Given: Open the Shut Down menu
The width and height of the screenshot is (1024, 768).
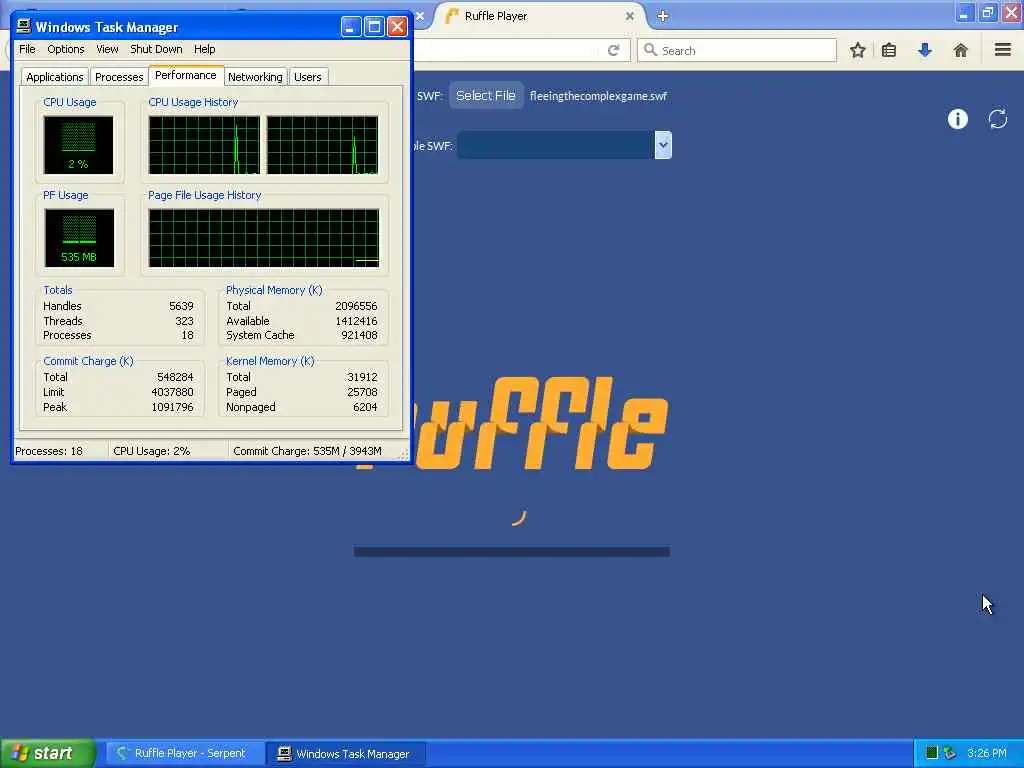Looking at the screenshot, I should pyautogui.click(x=156, y=49).
